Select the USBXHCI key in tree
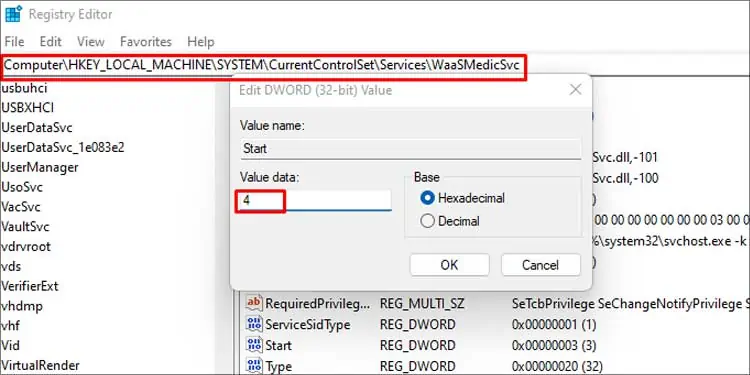750x375 pixels. (27, 108)
